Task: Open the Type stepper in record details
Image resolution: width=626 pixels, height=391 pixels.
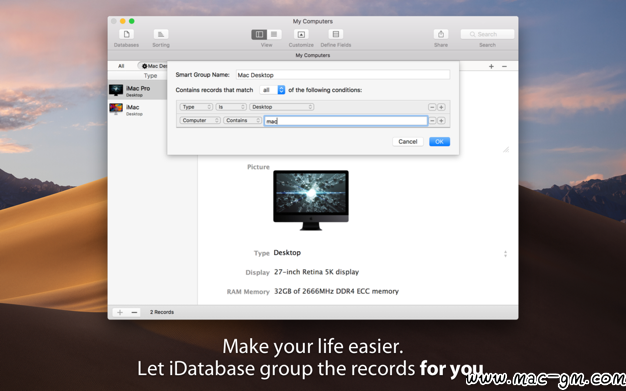Action: coord(505,254)
